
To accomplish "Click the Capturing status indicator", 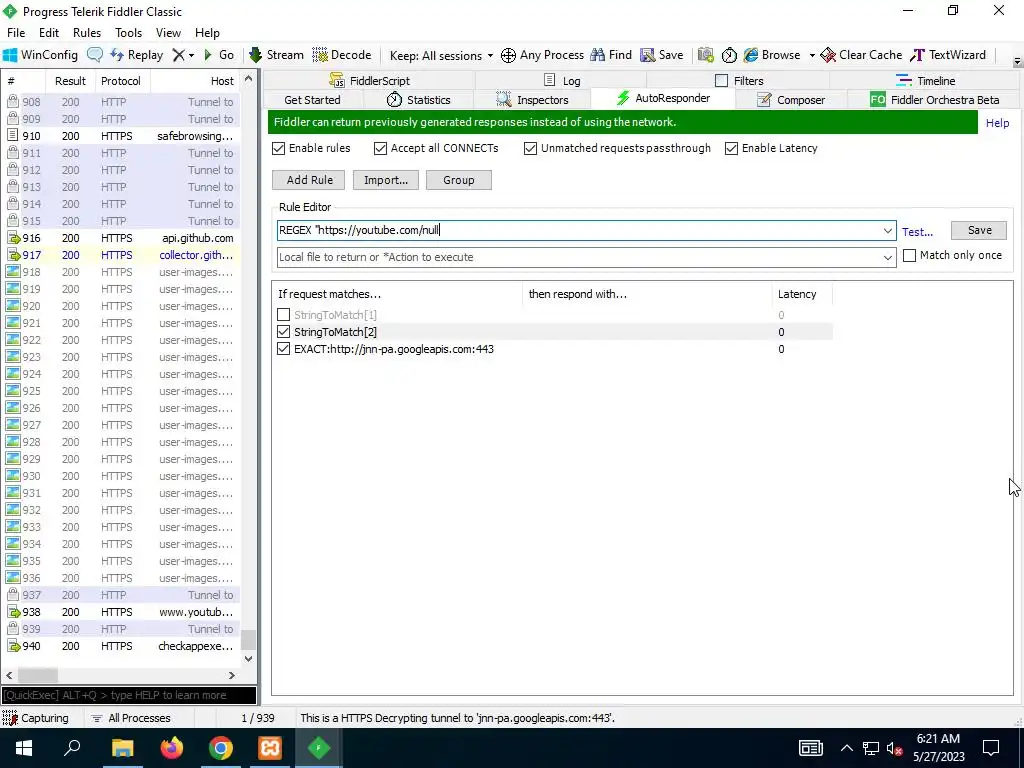I will 35,718.
